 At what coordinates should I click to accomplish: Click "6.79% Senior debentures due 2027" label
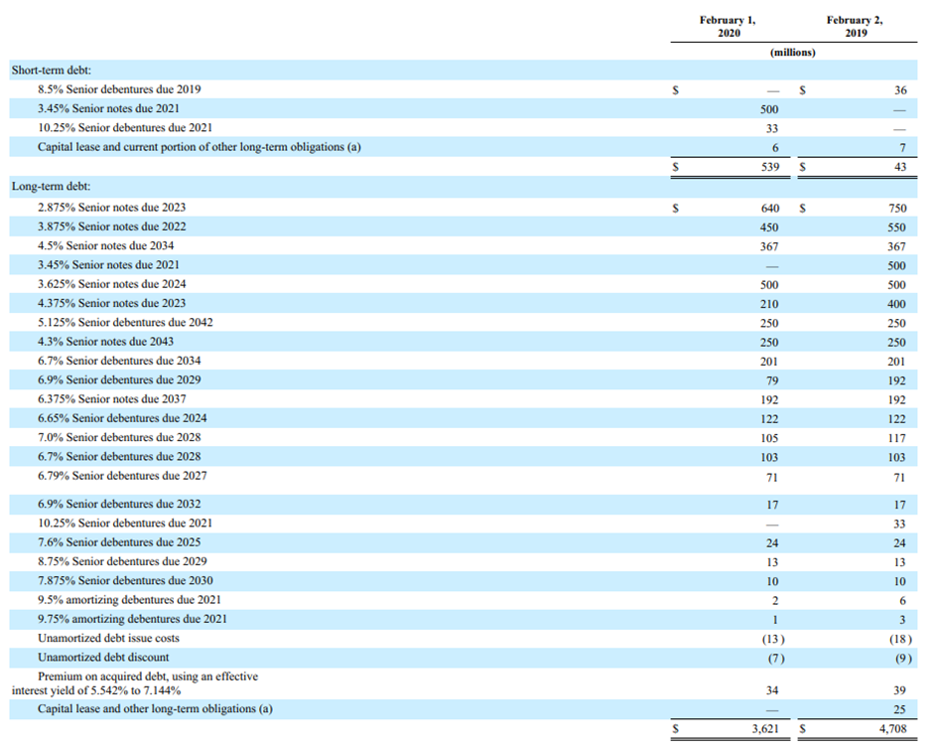point(122,476)
